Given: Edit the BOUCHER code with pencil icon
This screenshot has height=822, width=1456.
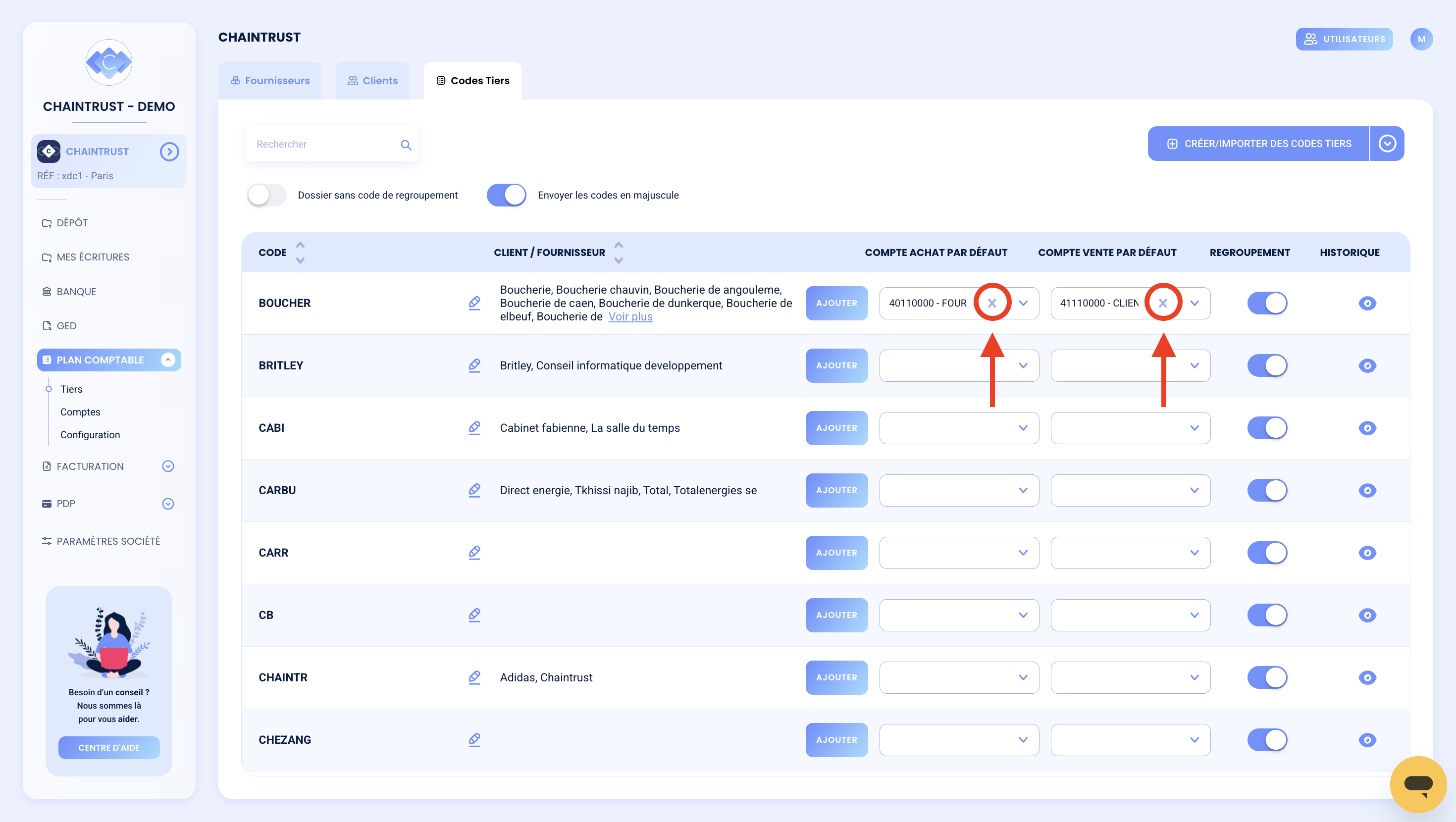Looking at the screenshot, I should [474, 303].
